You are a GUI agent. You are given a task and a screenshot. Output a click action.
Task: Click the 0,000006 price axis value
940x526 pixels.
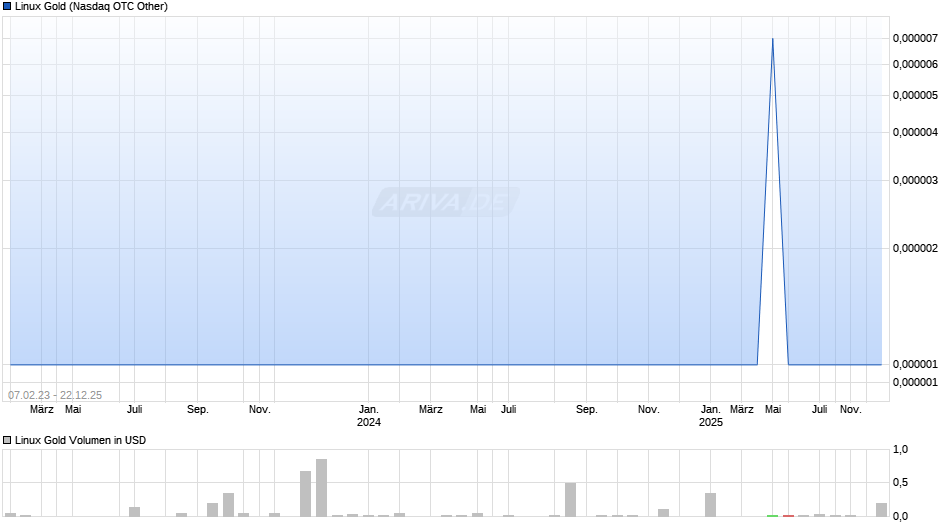click(x=915, y=64)
